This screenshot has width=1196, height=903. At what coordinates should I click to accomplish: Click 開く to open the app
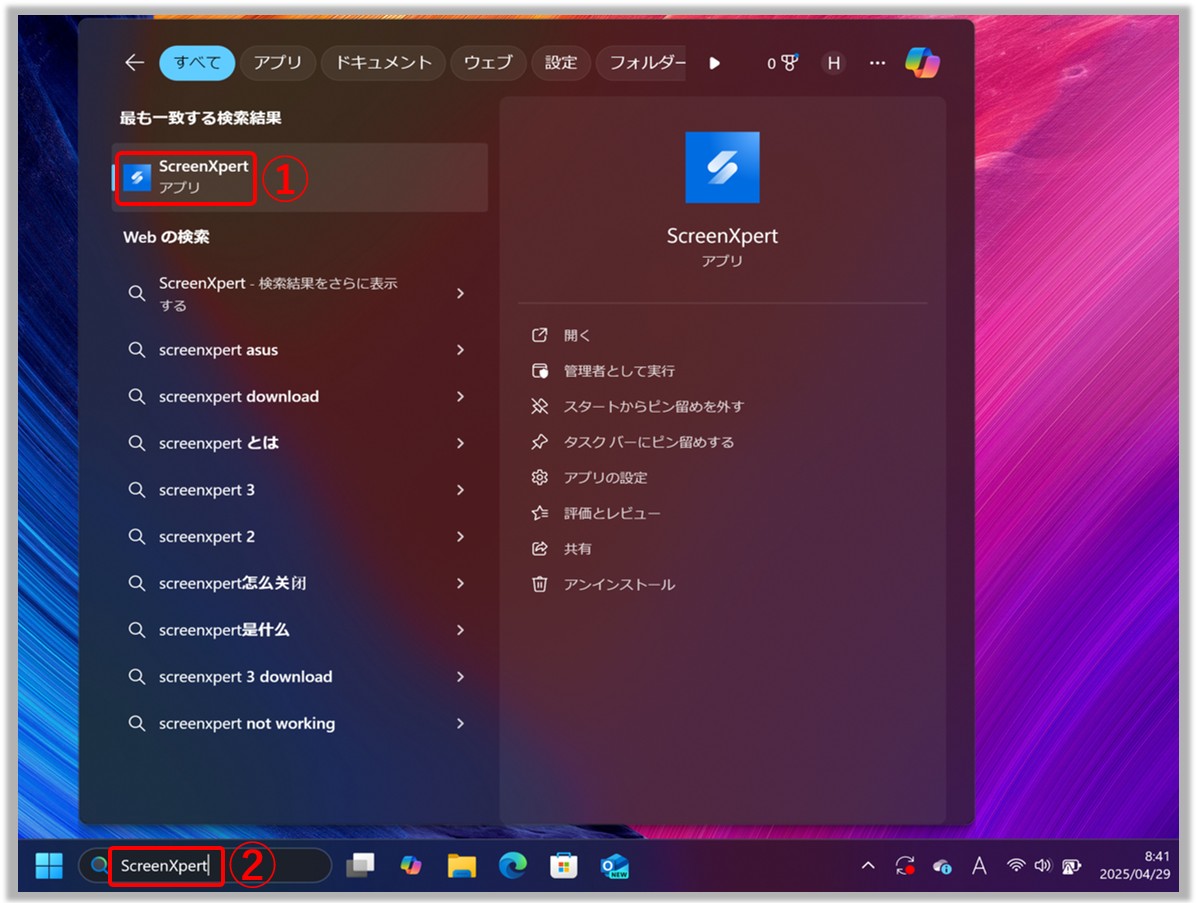tap(577, 336)
